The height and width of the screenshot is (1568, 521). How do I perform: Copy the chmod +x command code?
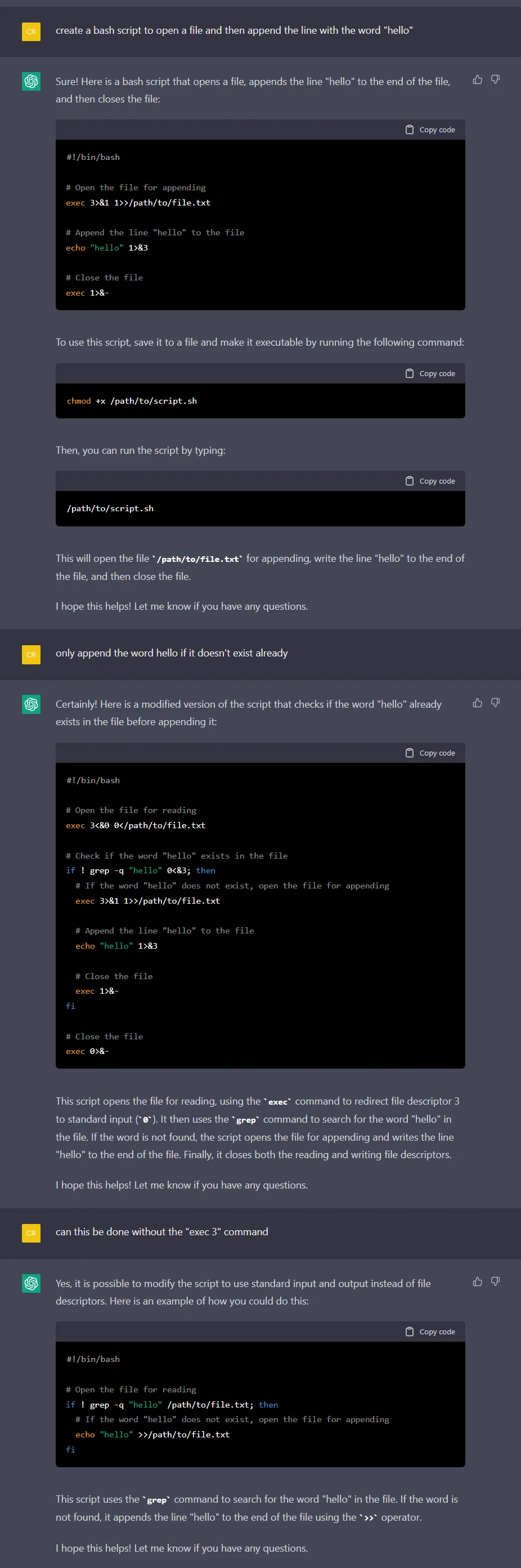pos(430,373)
